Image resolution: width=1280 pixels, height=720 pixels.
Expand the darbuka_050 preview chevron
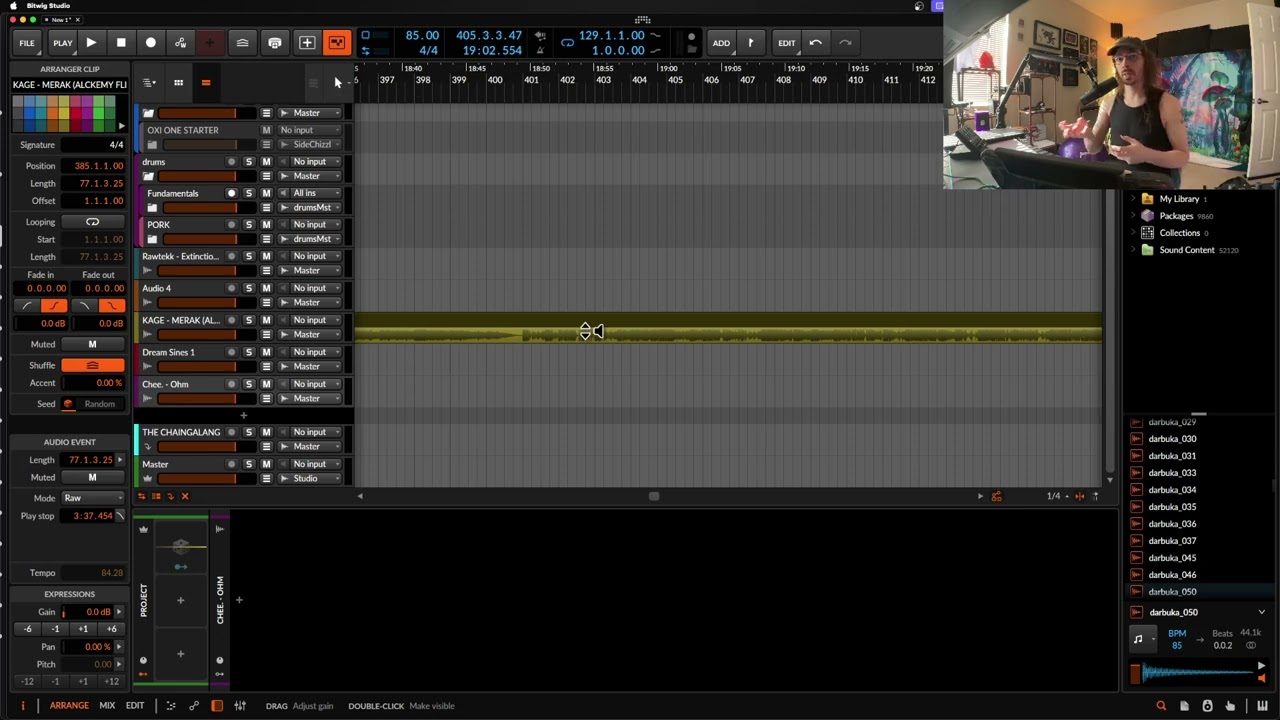click(1261, 612)
